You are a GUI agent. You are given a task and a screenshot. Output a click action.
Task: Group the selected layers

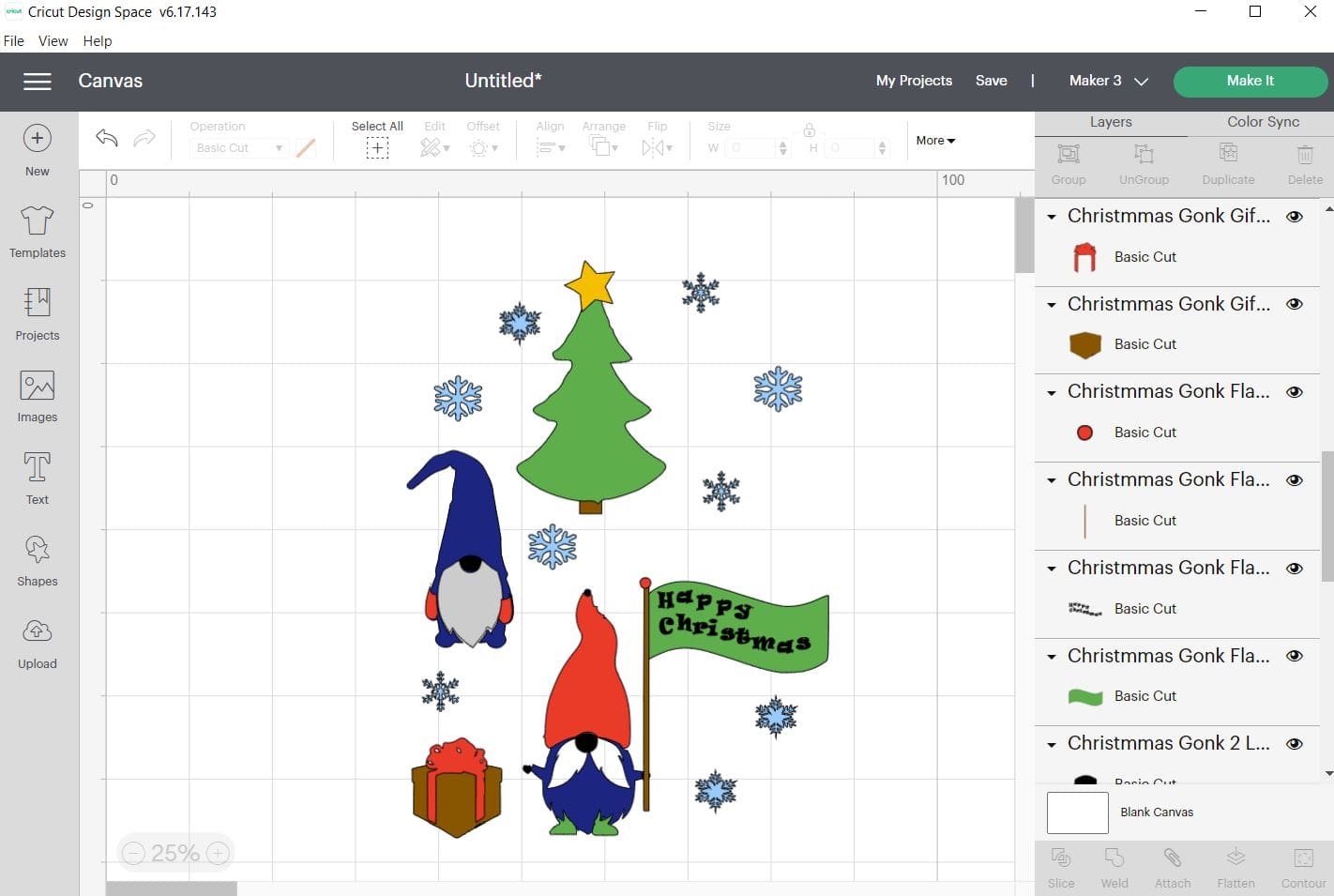1069,164
